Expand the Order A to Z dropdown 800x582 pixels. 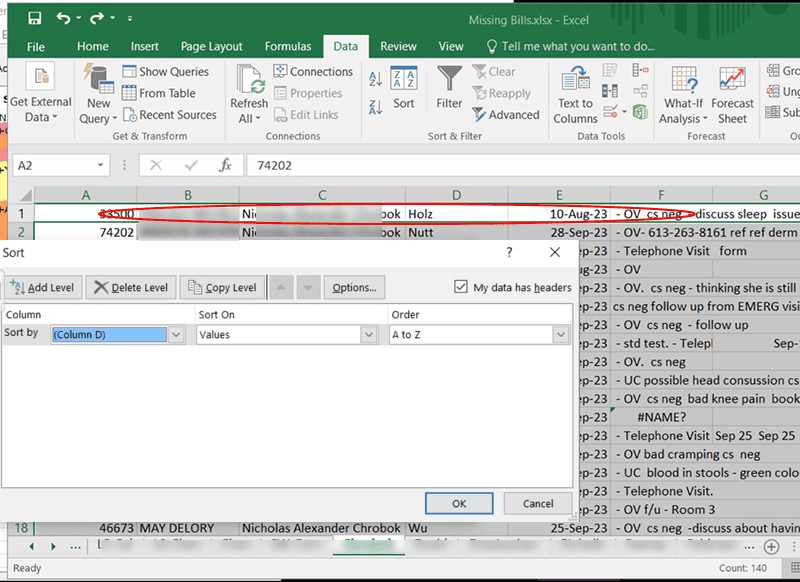(x=560, y=335)
